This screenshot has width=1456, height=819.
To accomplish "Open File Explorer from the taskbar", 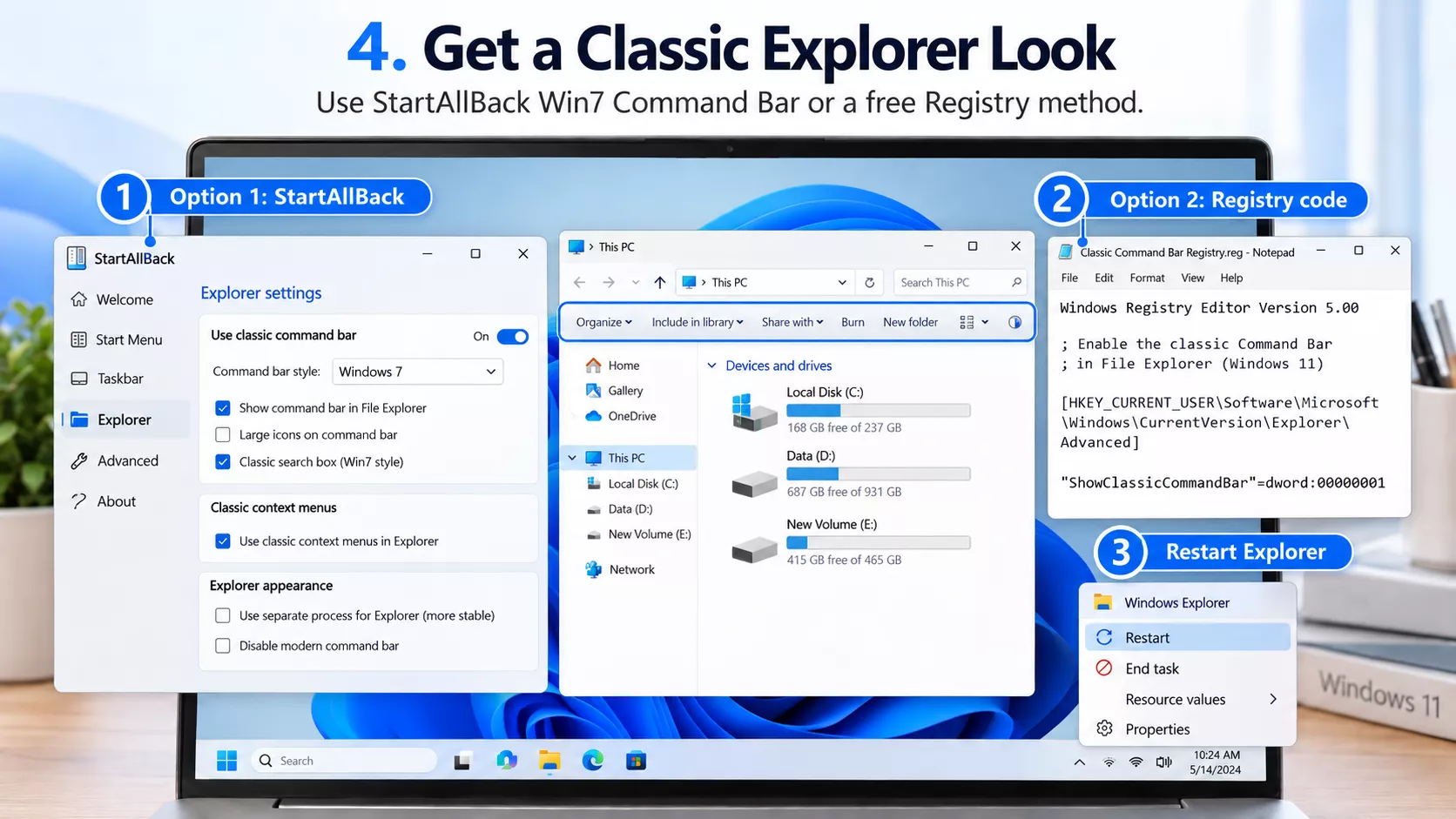I will click(549, 761).
